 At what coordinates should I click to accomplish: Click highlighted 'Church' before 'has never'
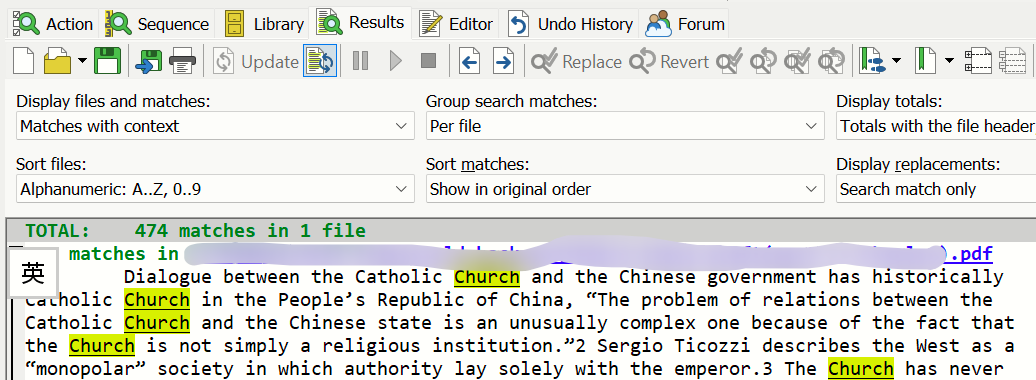[x=861, y=369]
